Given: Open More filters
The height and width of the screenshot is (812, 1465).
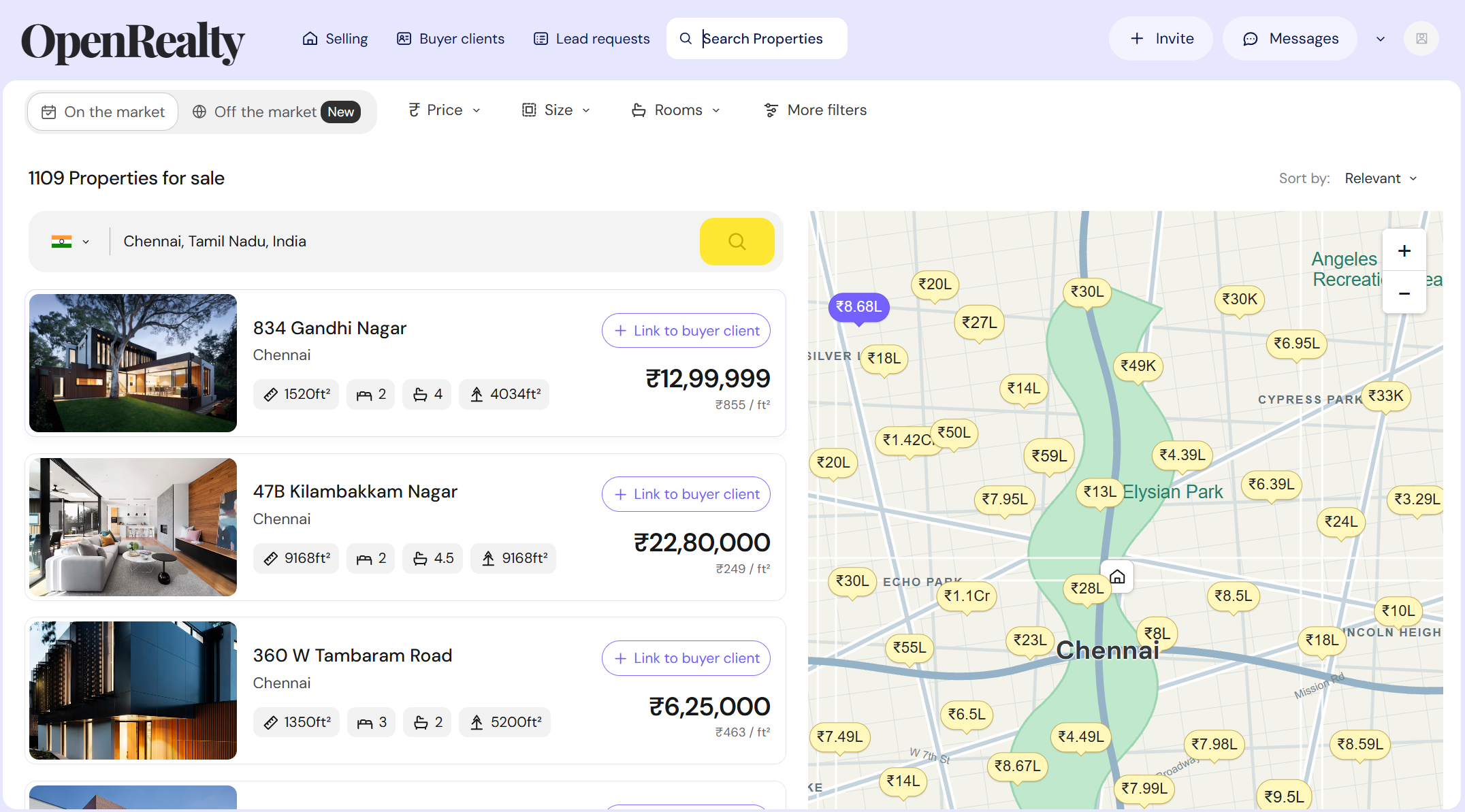Looking at the screenshot, I should pyautogui.click(x=815, y=110).
